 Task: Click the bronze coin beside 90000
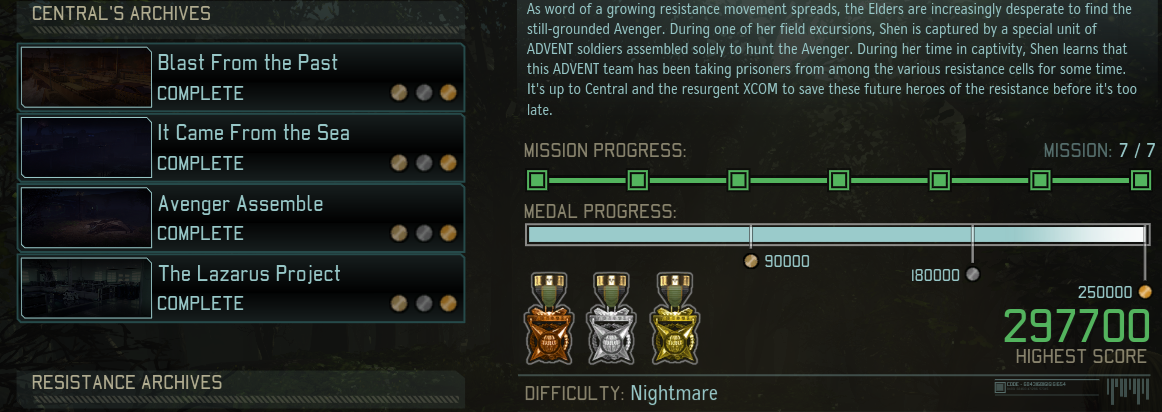[x=751, y=262]
